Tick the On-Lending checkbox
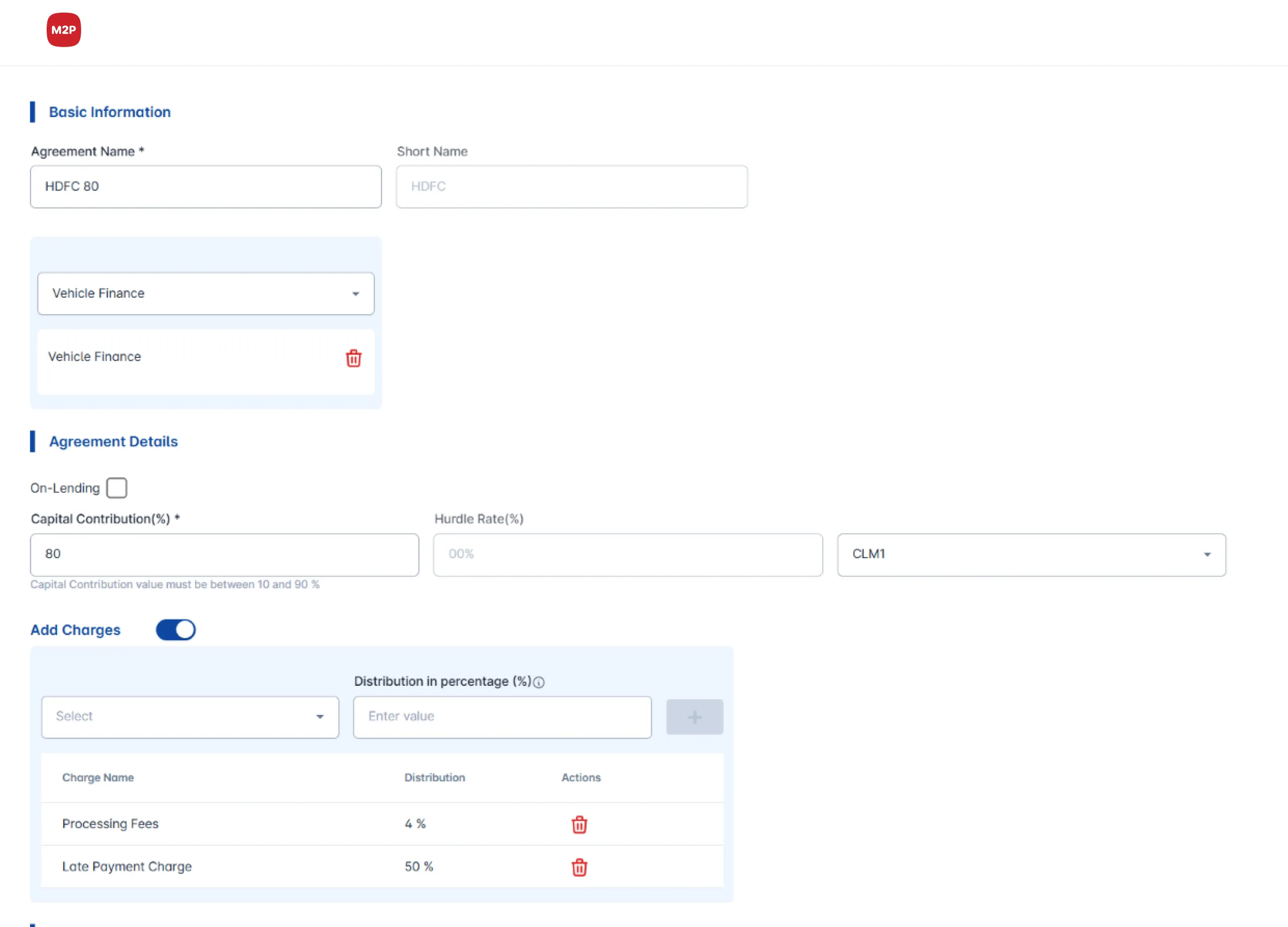Image resolution: width=1288 pixels, height=927 pixels. tap(117, 488)
